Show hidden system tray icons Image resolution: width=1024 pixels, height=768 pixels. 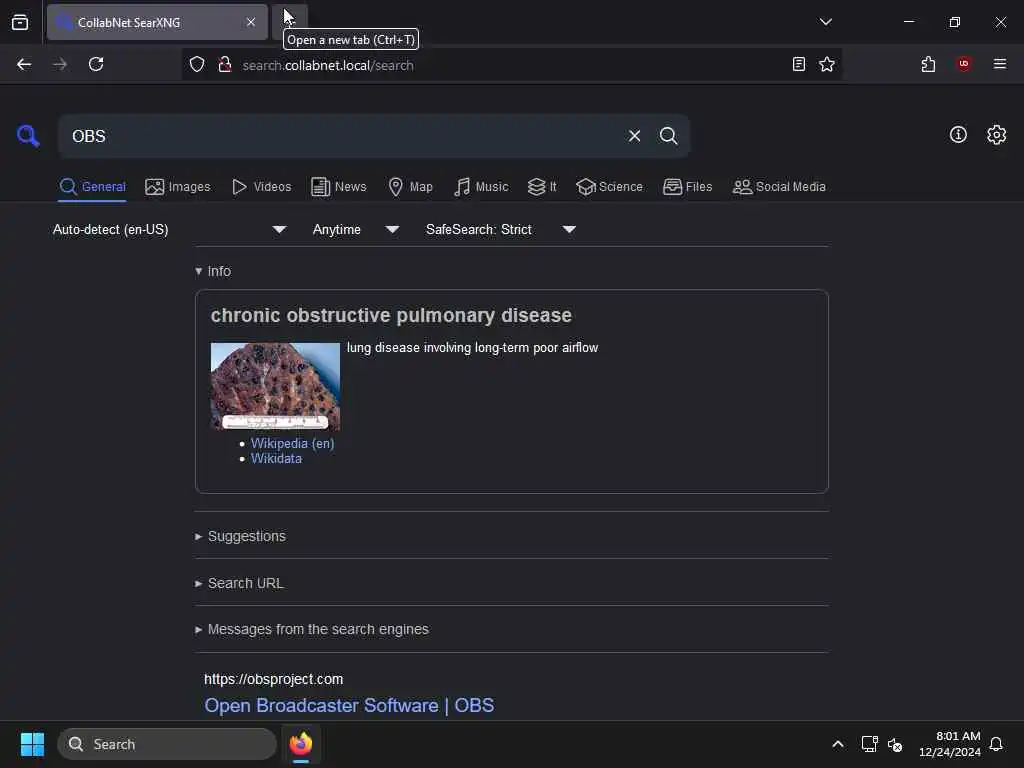click(x=838, y=744)
